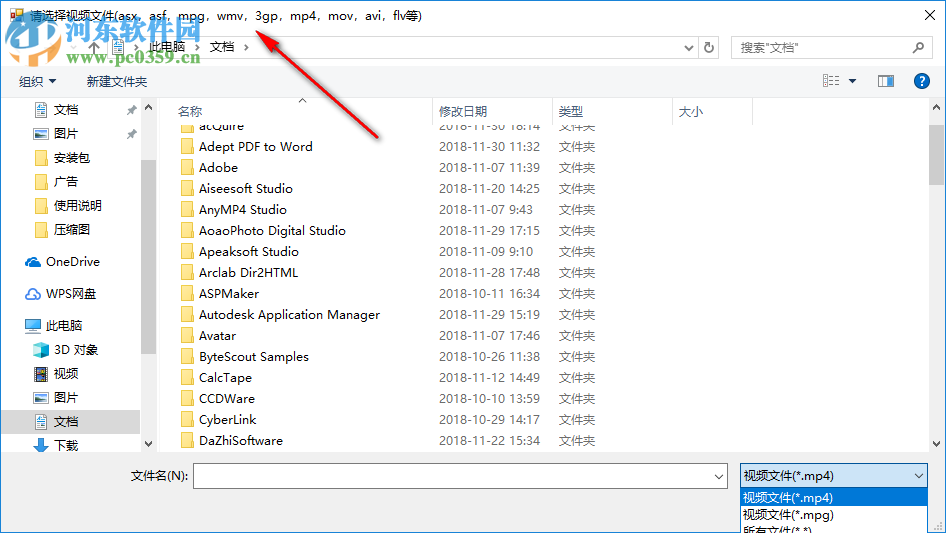The image size is (946, 533).
Task: Select the Arclab Dir2HTML folder
Action: [x=240, y=273]
